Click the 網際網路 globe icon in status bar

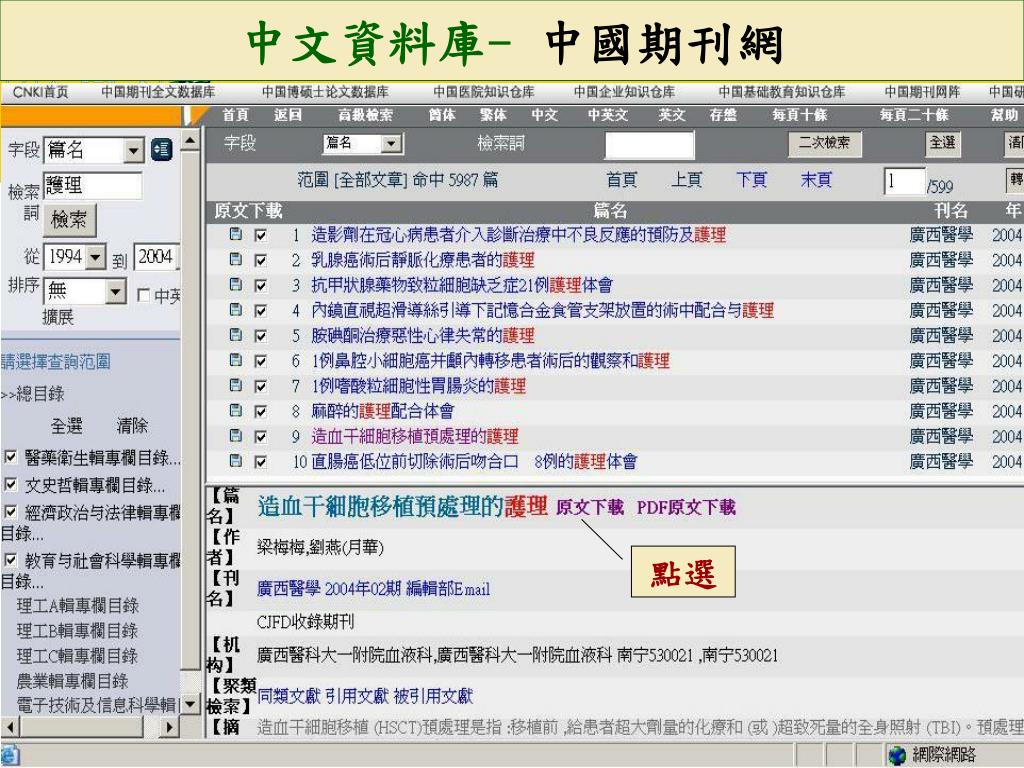pyautogui.click(x=897, y=755)
